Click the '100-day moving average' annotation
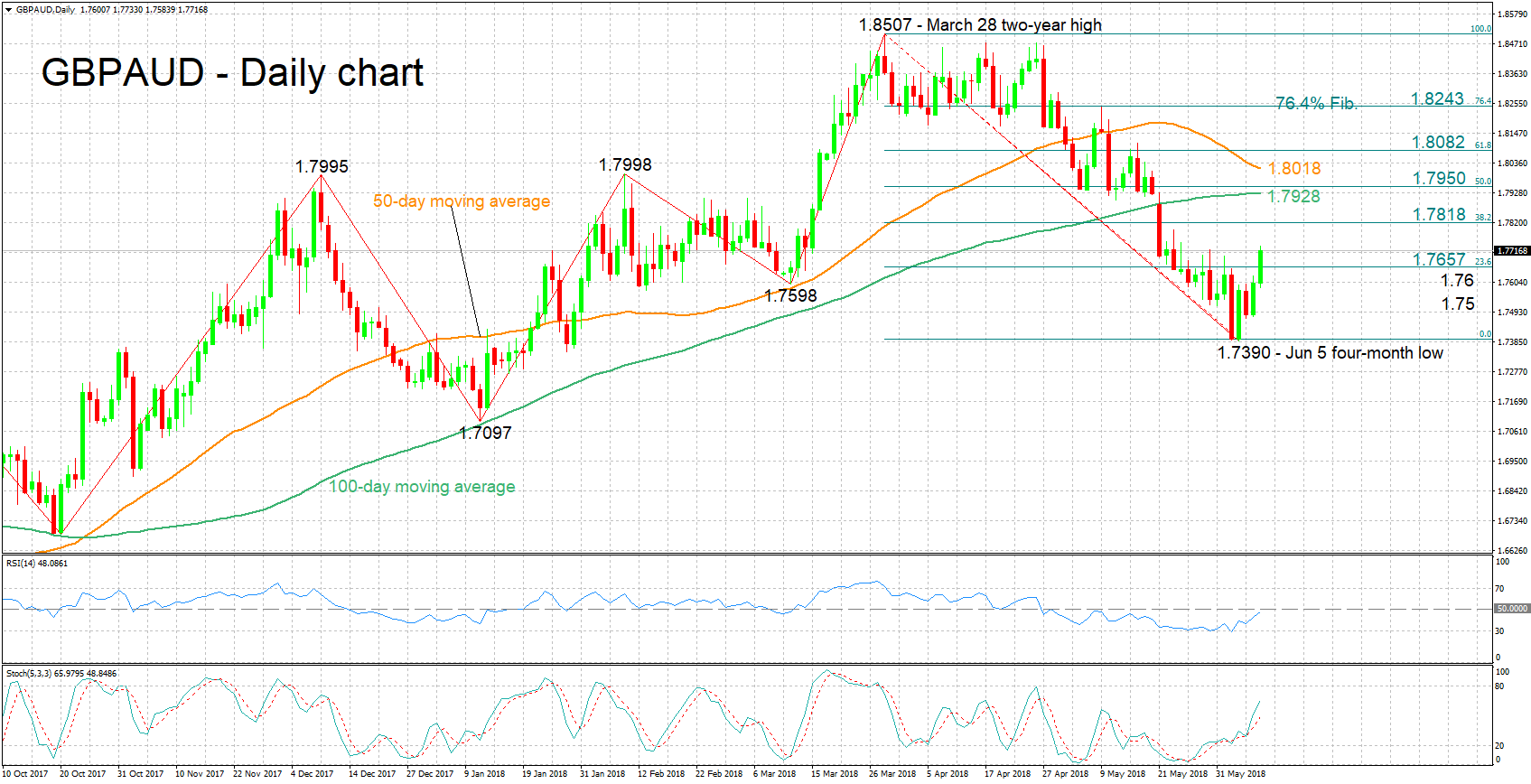Screen dimensions: 1531x784 pos(422,486)
